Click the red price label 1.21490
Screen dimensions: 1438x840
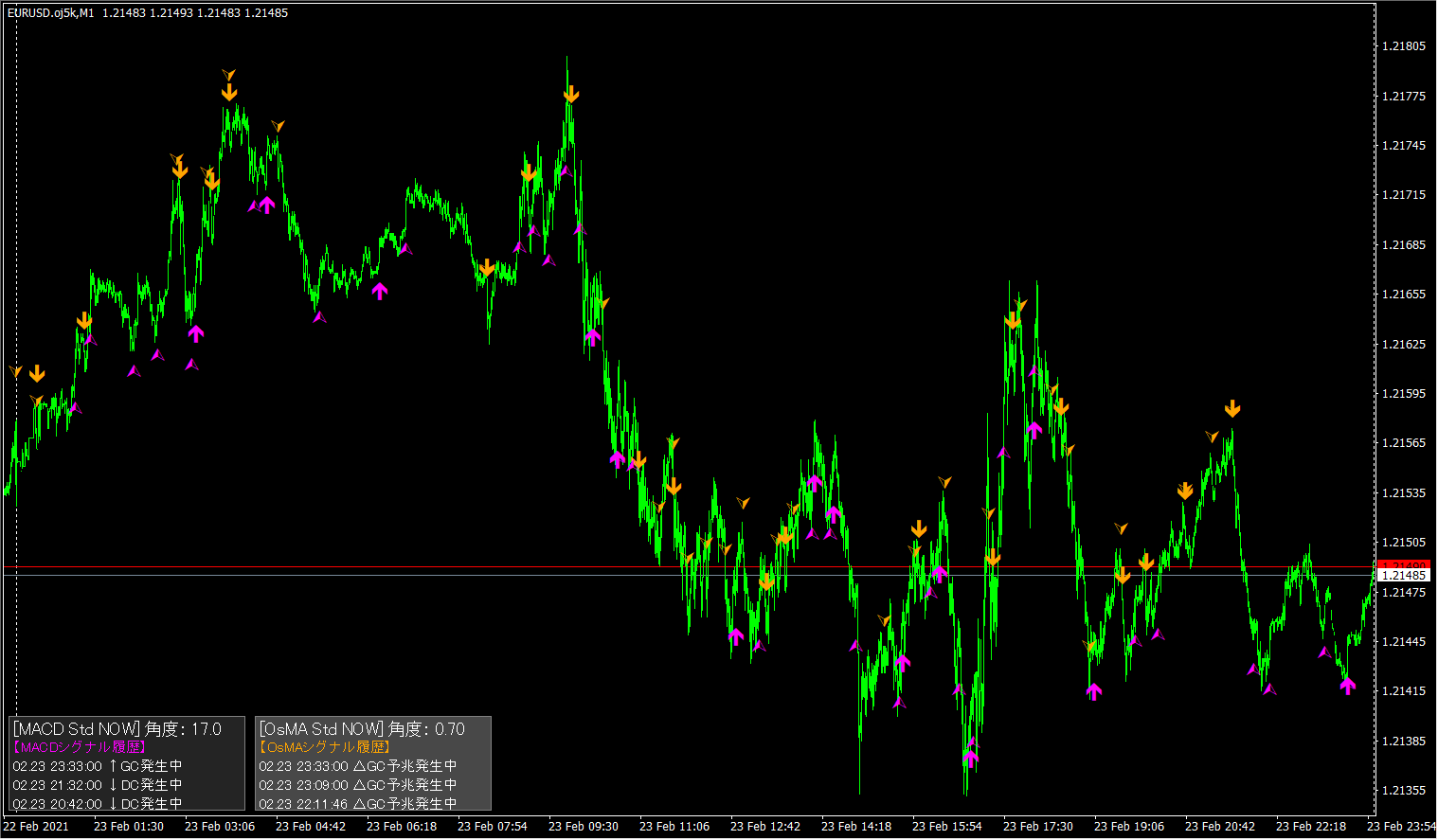point(1404,565)
